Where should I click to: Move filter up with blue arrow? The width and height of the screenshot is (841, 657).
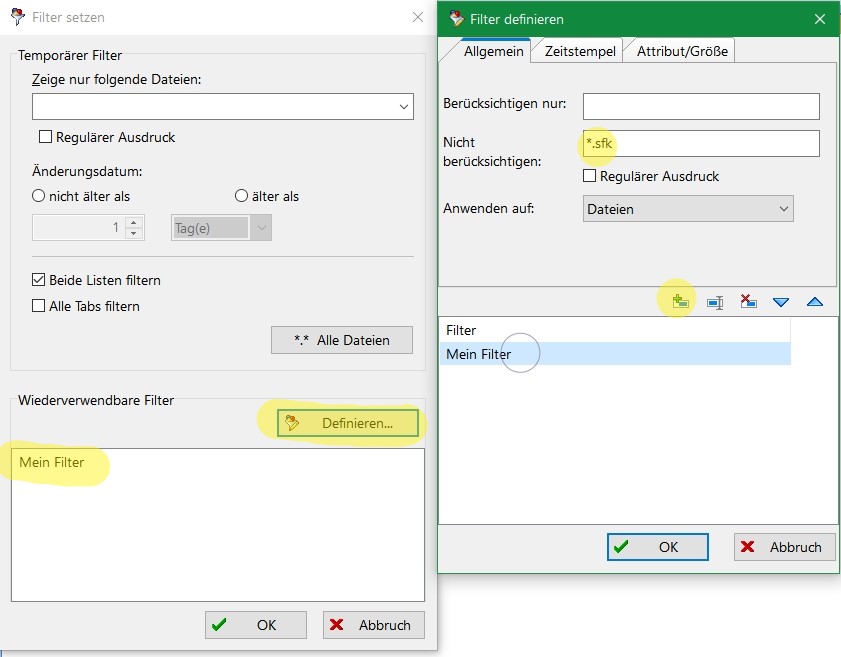tap(815, 301)
